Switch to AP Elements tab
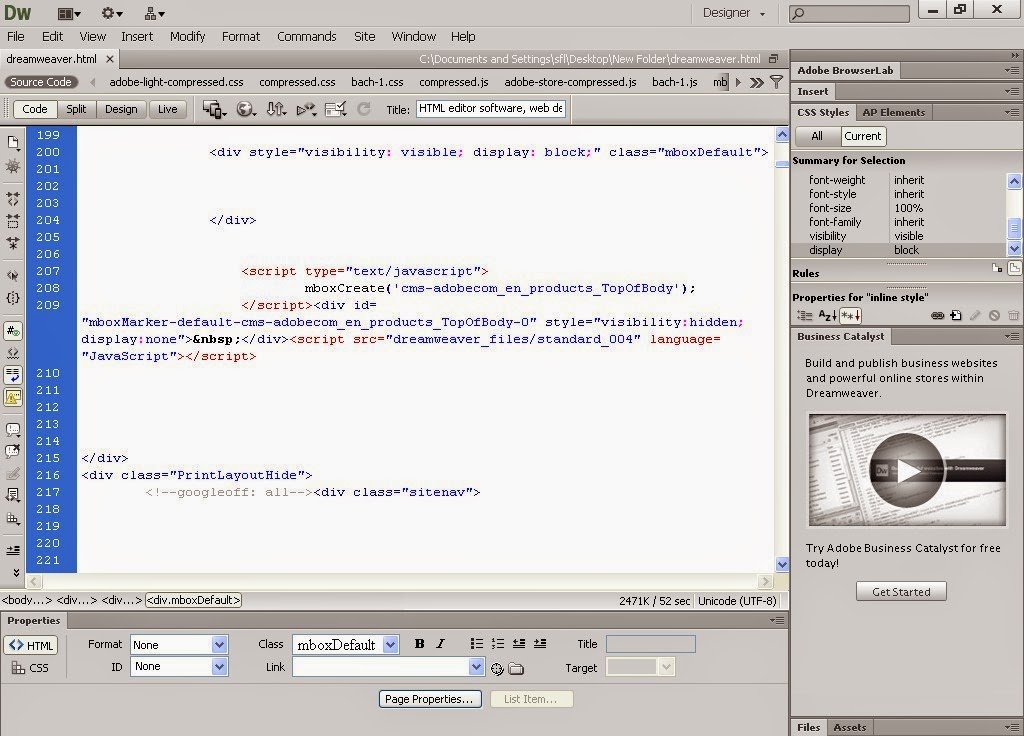1024x736 pixels. (x=893, y=112)
